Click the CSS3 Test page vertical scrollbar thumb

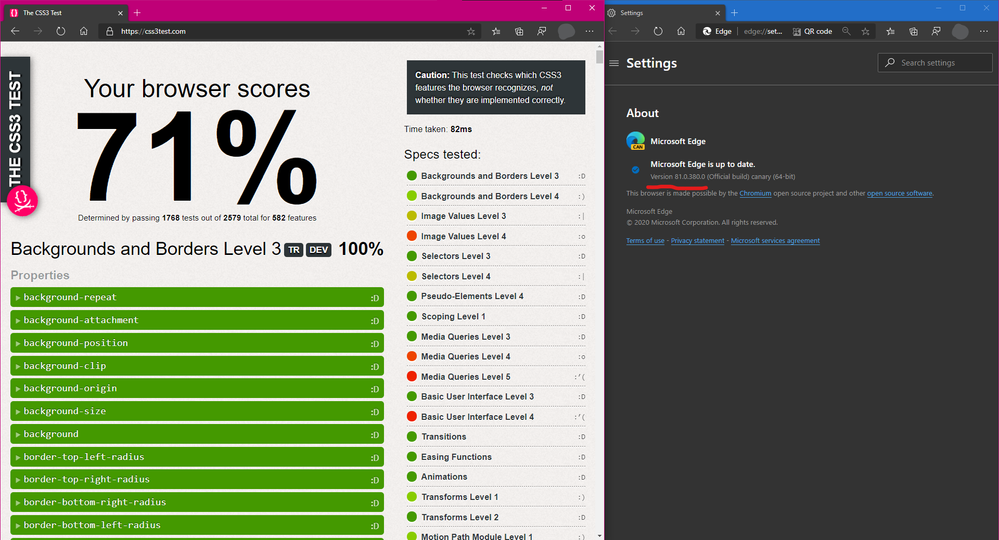coord(599,57)
